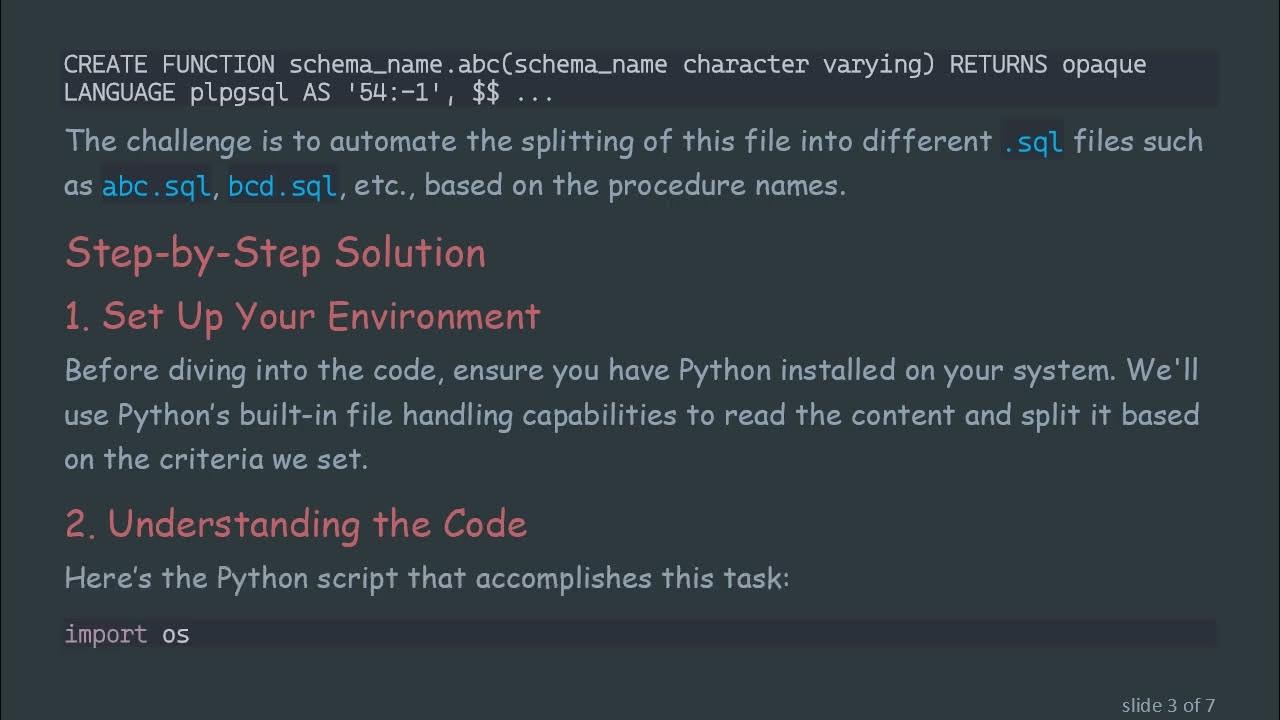The image size is (1280, 720).
Task: Select the Set Up Your Environment heading
Action: pyautogui.click(x=302, y=316)
